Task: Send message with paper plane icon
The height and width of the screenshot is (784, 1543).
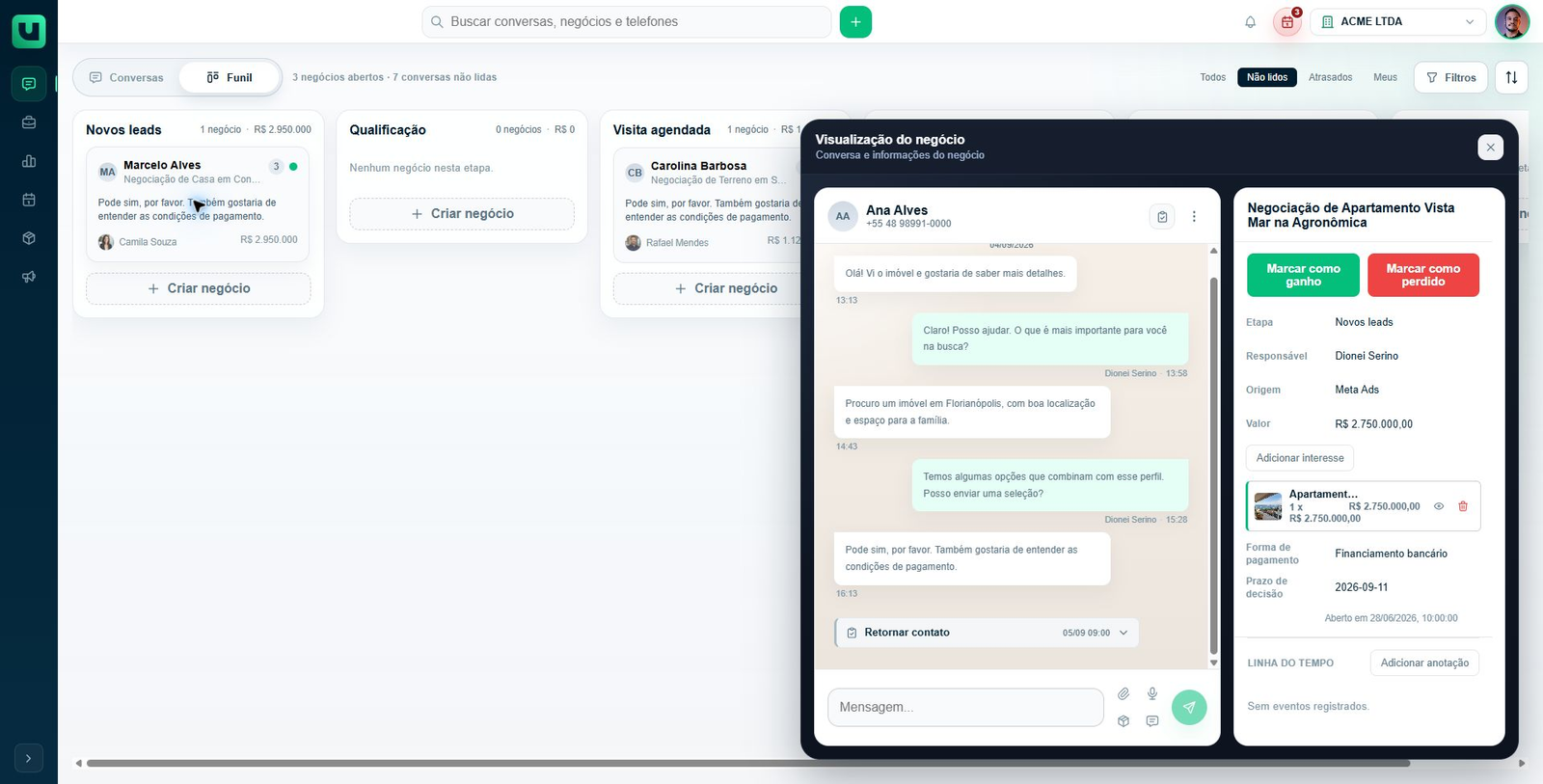Action: coord(1189,707)
